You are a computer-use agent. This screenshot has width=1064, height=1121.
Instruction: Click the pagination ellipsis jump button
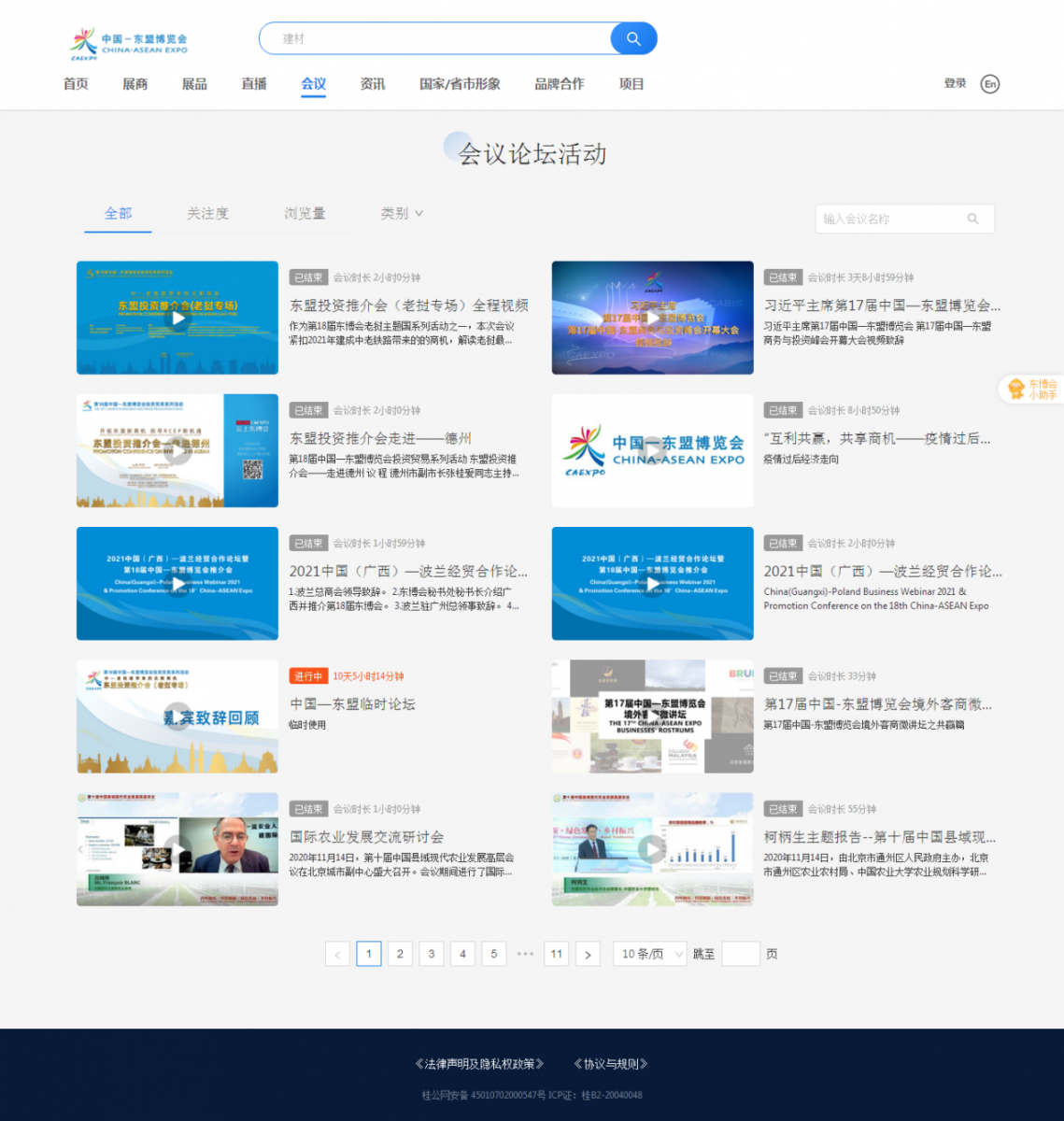point(525,954)
